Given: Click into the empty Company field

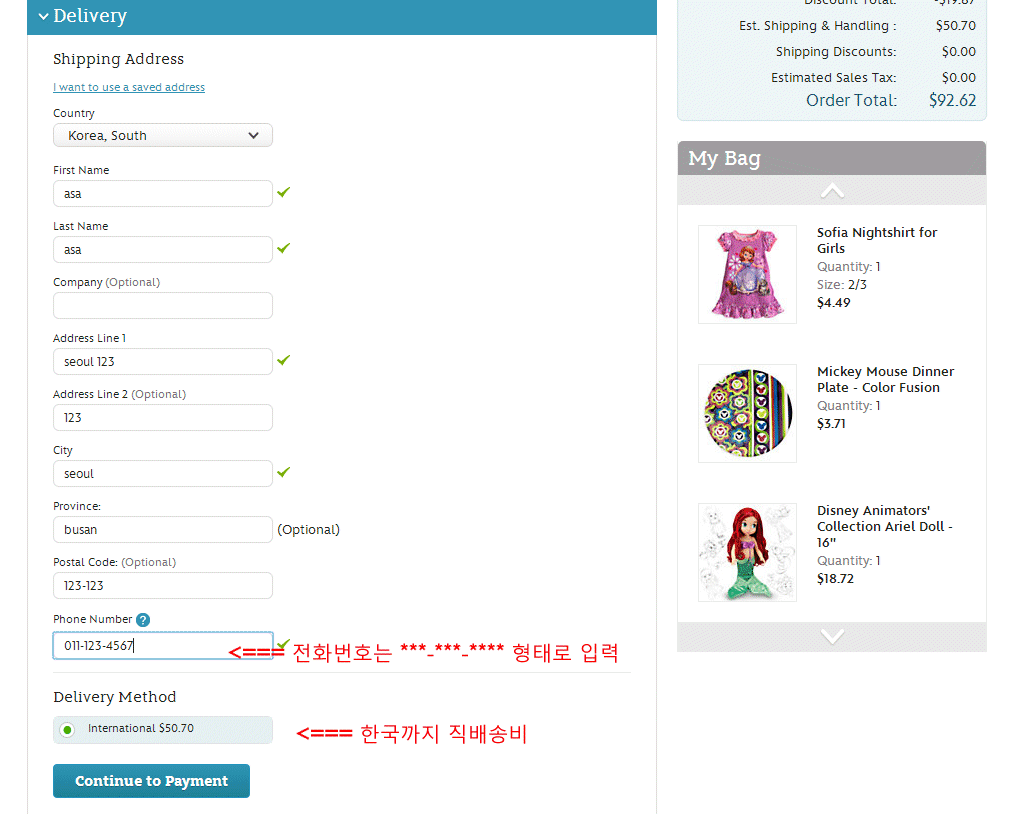Looking at the screenshot, I should click(x=163, y=306).
